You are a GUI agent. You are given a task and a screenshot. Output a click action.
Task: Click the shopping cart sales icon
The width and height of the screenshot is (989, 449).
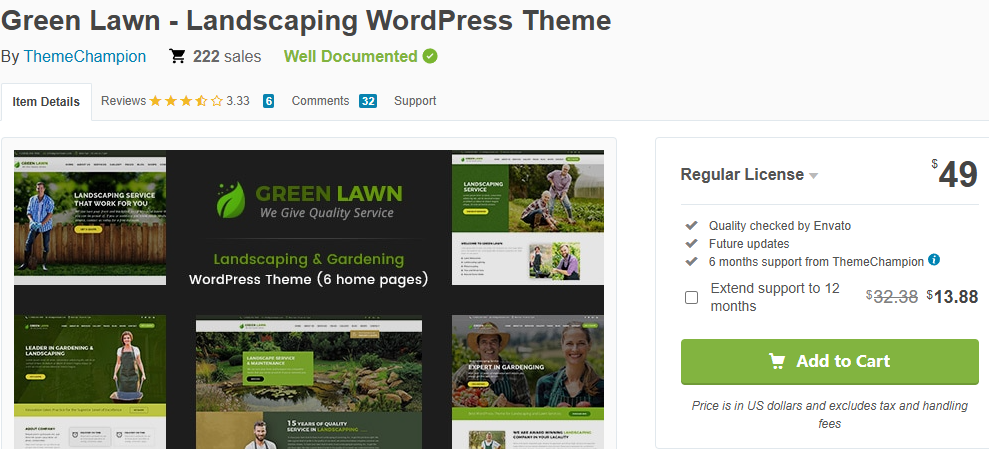click(177, 56)
